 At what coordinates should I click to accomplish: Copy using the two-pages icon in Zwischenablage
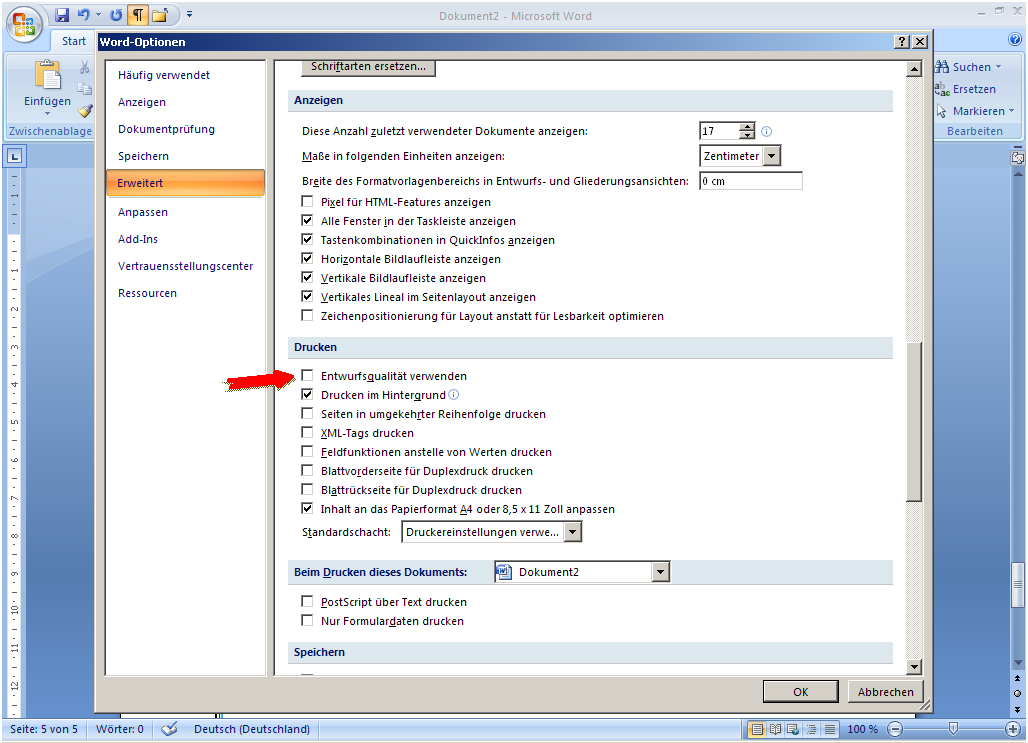(x=85, y=89)
